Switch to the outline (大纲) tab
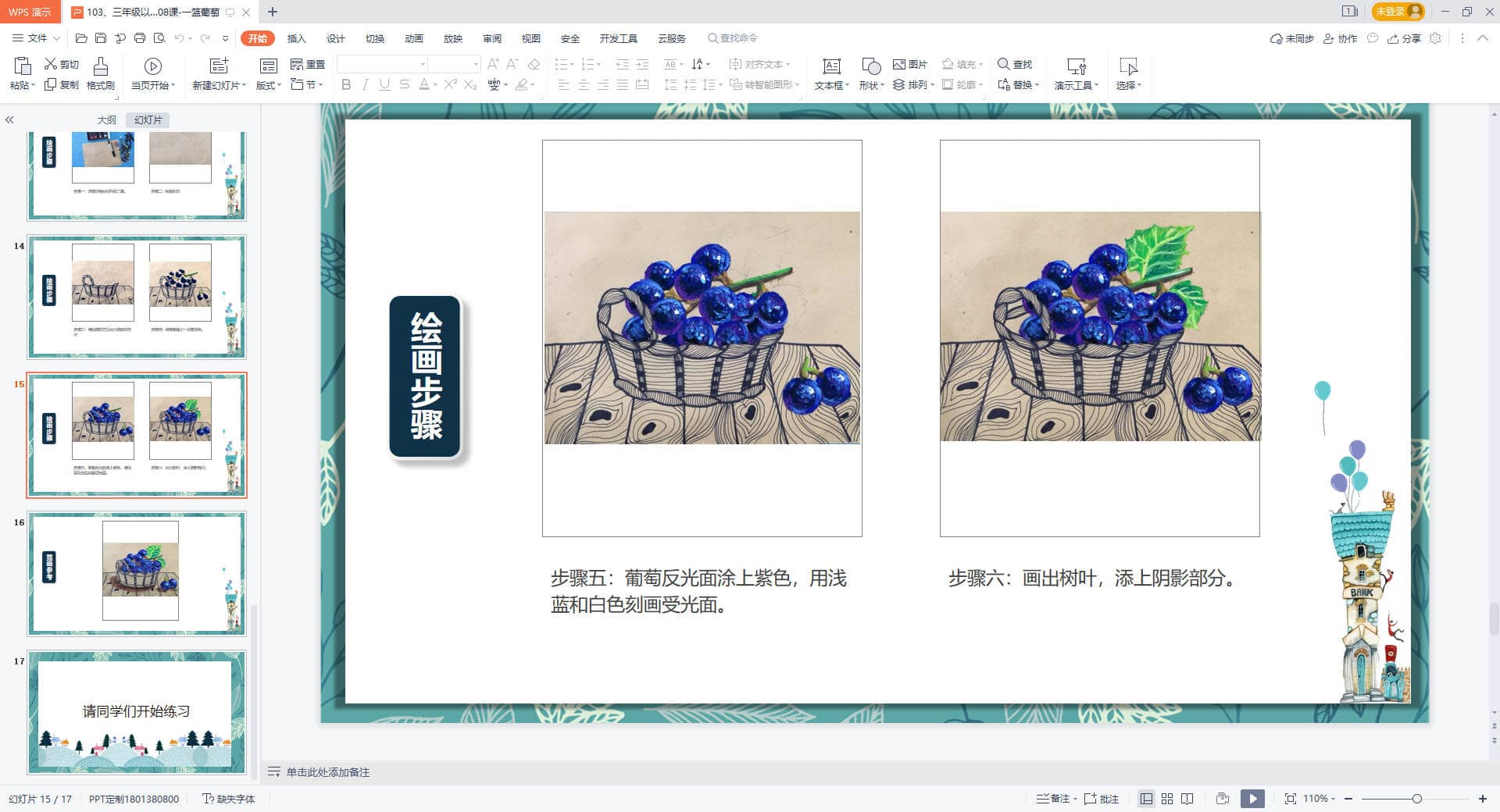The width and height of the screenshot is (1500, 812). [107, 119]
